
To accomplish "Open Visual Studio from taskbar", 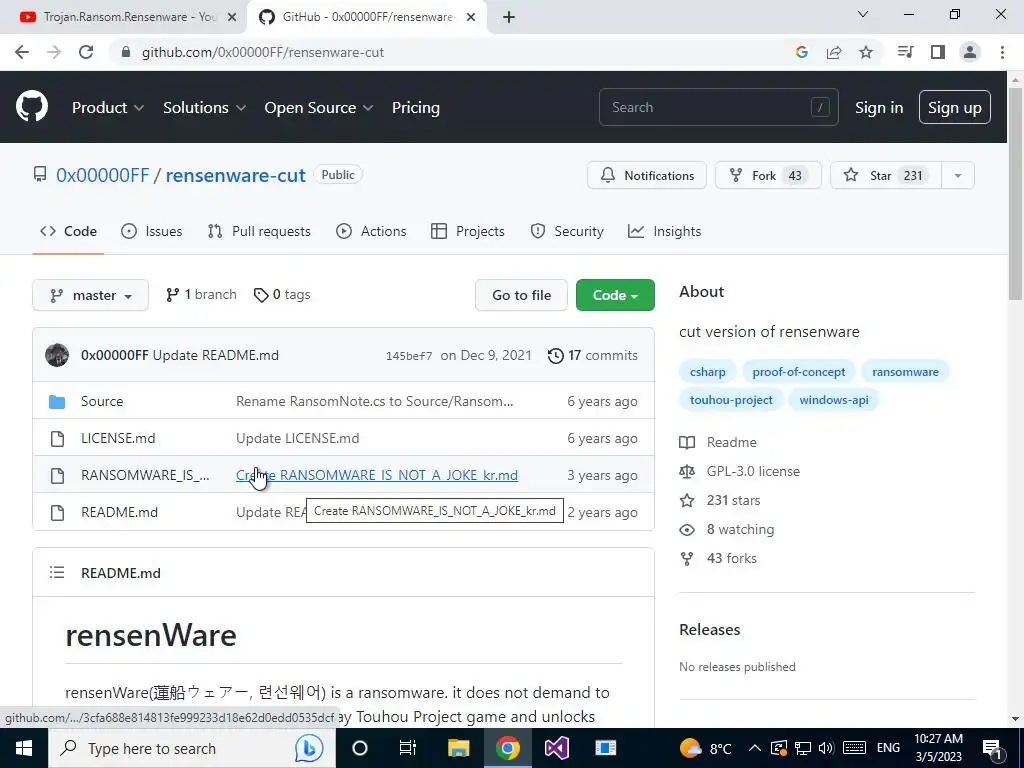I will (557, 748).
